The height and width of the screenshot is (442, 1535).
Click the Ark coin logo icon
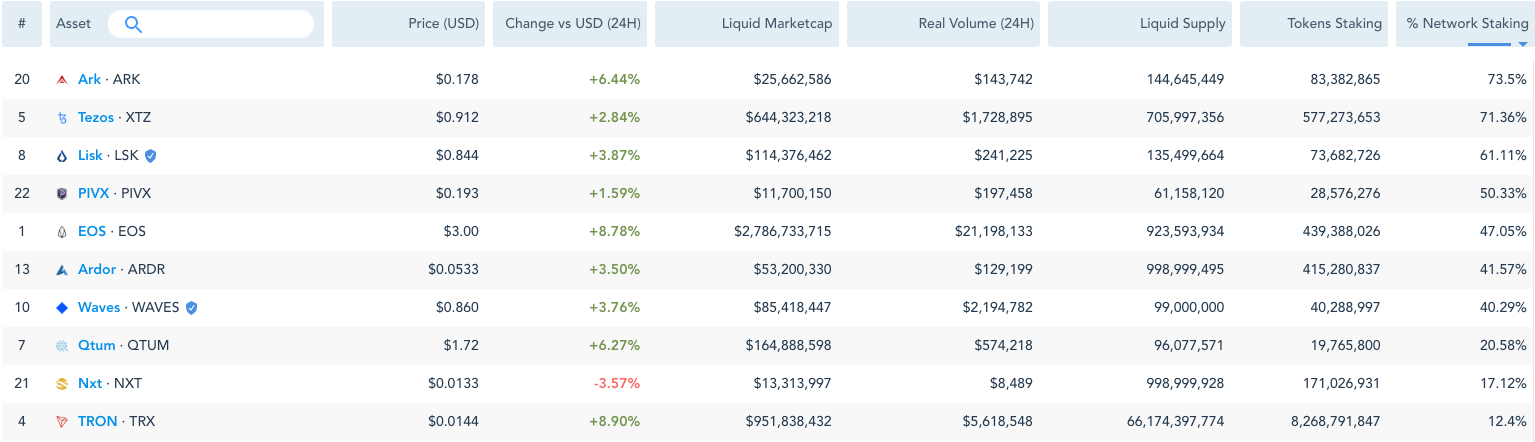[x=62, y=79]
